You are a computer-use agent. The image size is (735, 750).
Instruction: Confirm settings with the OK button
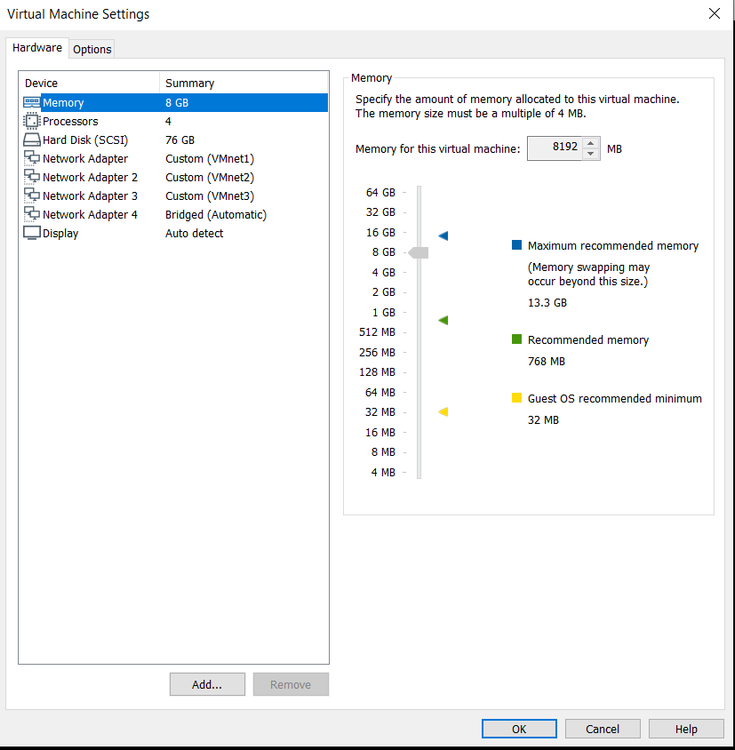pyautogui.click(x=519, y=728)
